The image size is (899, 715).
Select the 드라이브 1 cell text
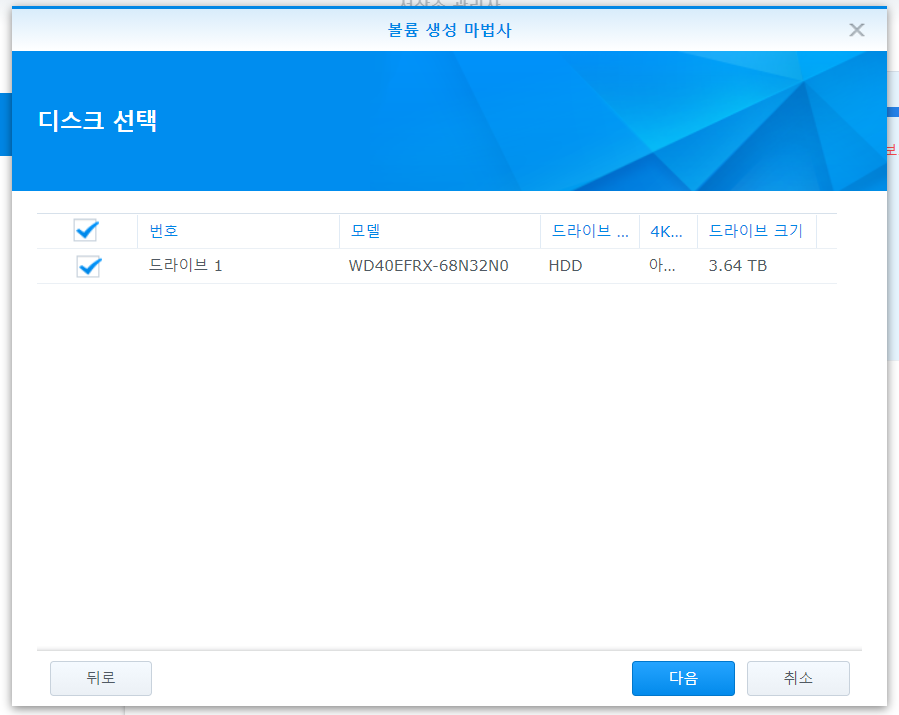[x=185, y=265]
